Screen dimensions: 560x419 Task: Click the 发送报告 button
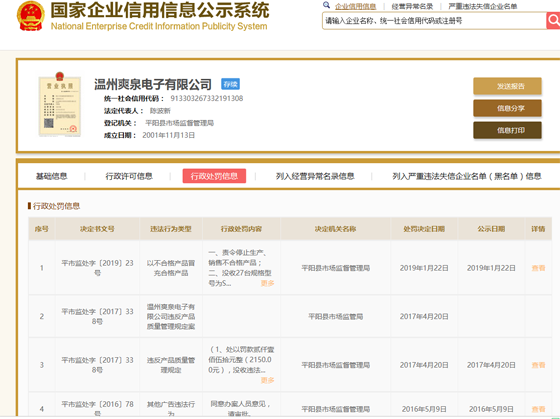(507, 86)
